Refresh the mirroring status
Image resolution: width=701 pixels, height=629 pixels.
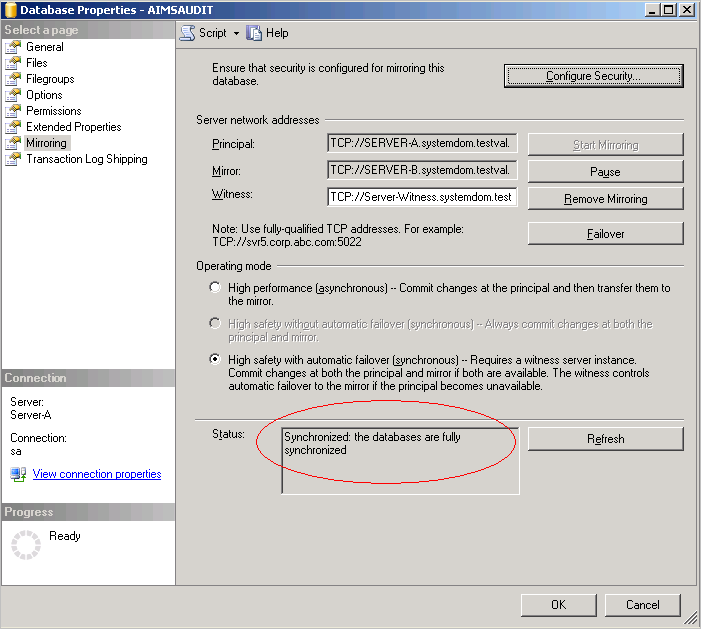(605, 439)
